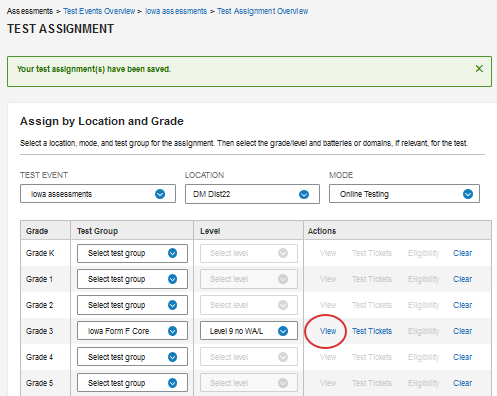Viewport: 497px width, 396px height.
Task: Go to Iowa assessments breadcrumb
Action: coord(176,11)
